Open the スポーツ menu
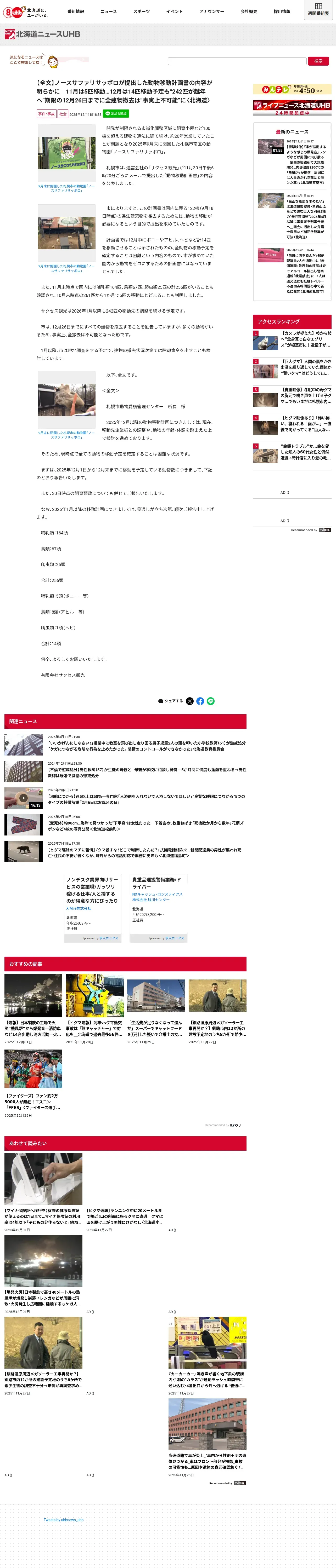This screenshot has height=1568, width=336. pyautogui.click(x=142, y=11)
